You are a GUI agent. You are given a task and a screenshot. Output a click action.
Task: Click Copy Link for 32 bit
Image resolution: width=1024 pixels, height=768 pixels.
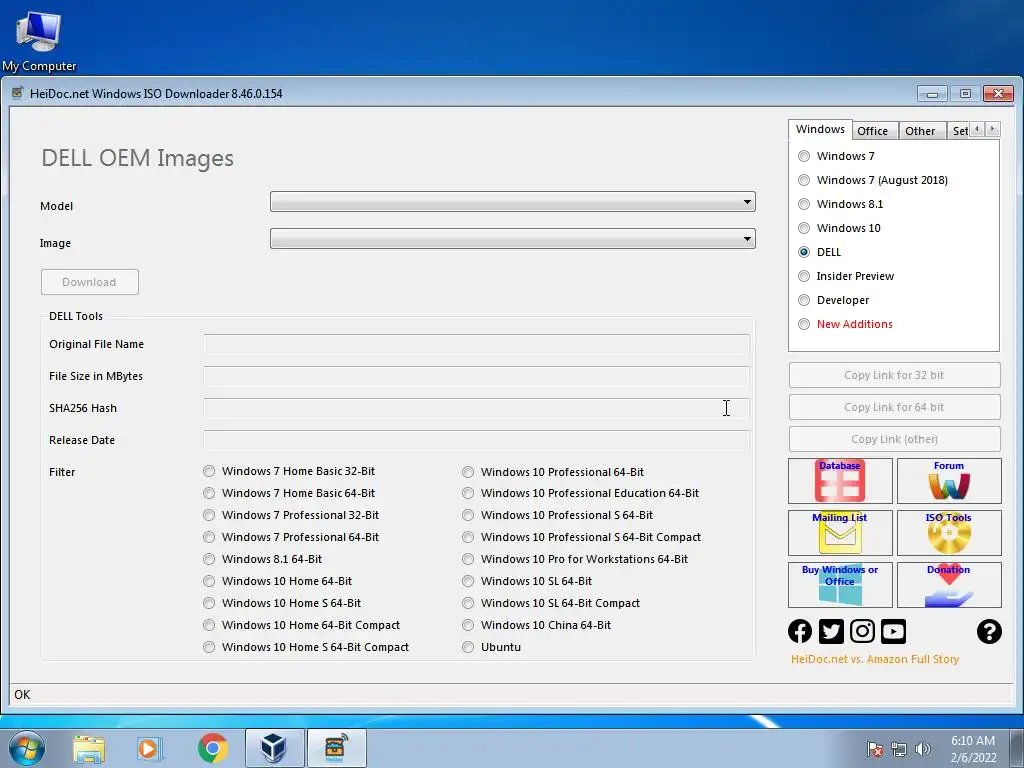pyautogui.click(x=894, y=375)
